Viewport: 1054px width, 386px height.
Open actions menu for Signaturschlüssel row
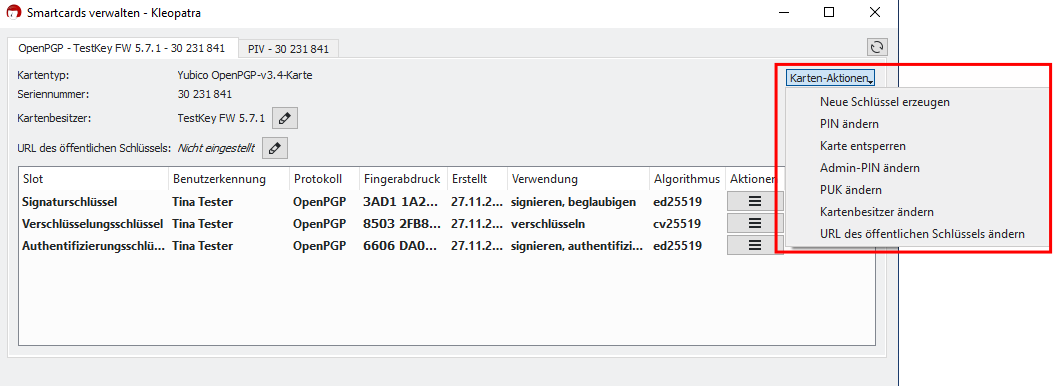point(754,202)
